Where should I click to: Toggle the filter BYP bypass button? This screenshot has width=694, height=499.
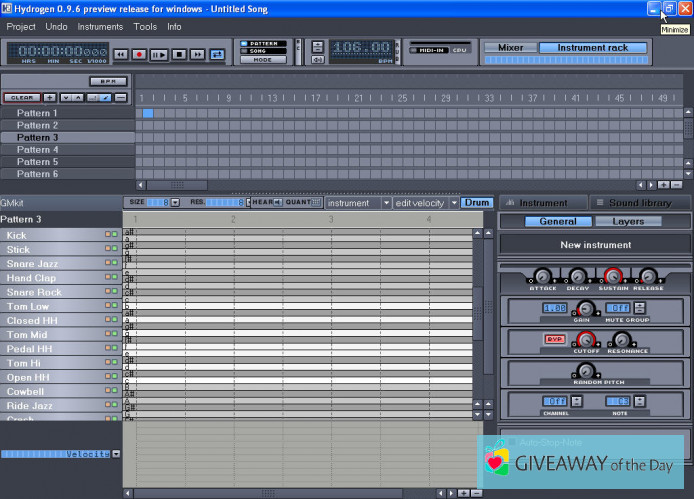554,339
